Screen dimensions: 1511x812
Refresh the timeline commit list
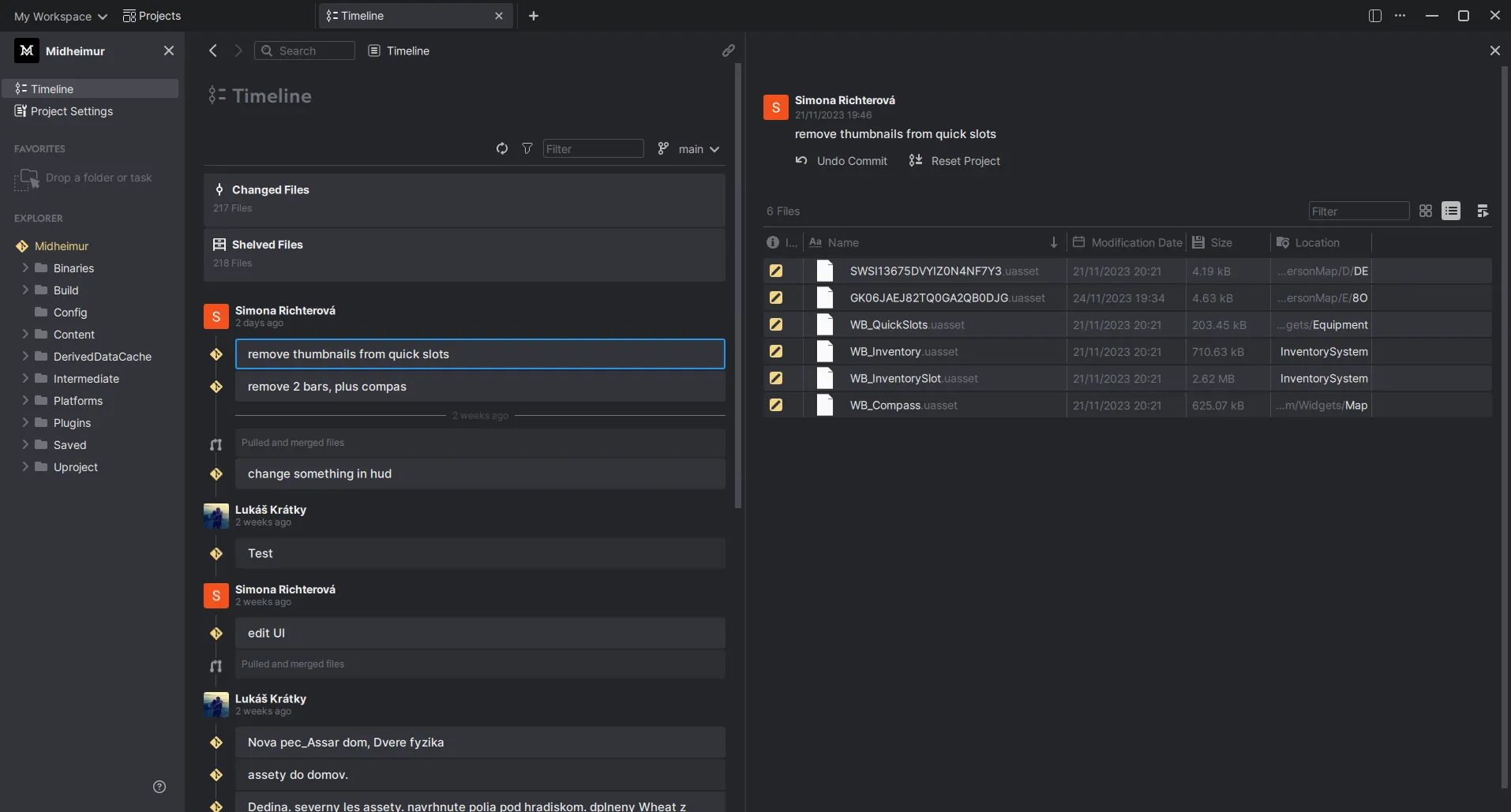tap(503, 148)
